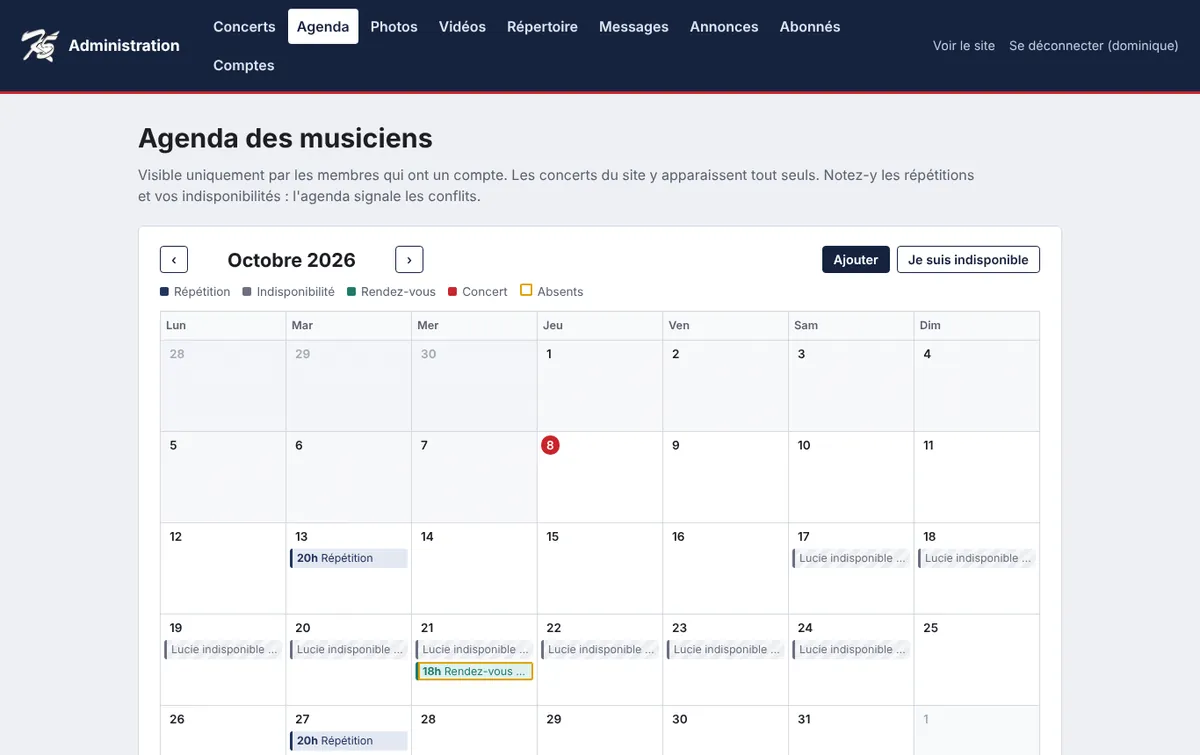Open the Messages section
The width and height of the screenshot is (1200, 755).
tap(634, 27)
